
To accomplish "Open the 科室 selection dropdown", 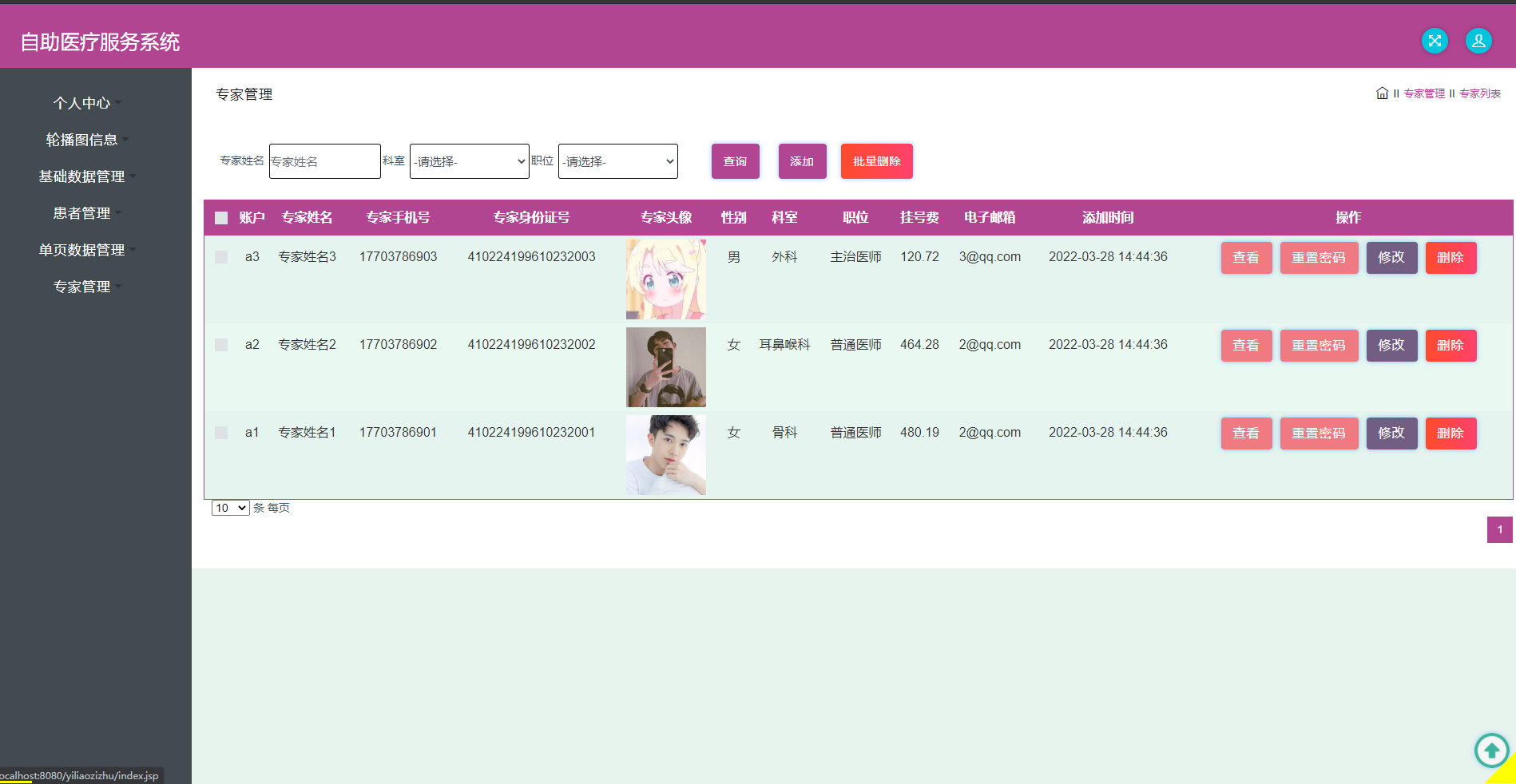I will (469, 160).
